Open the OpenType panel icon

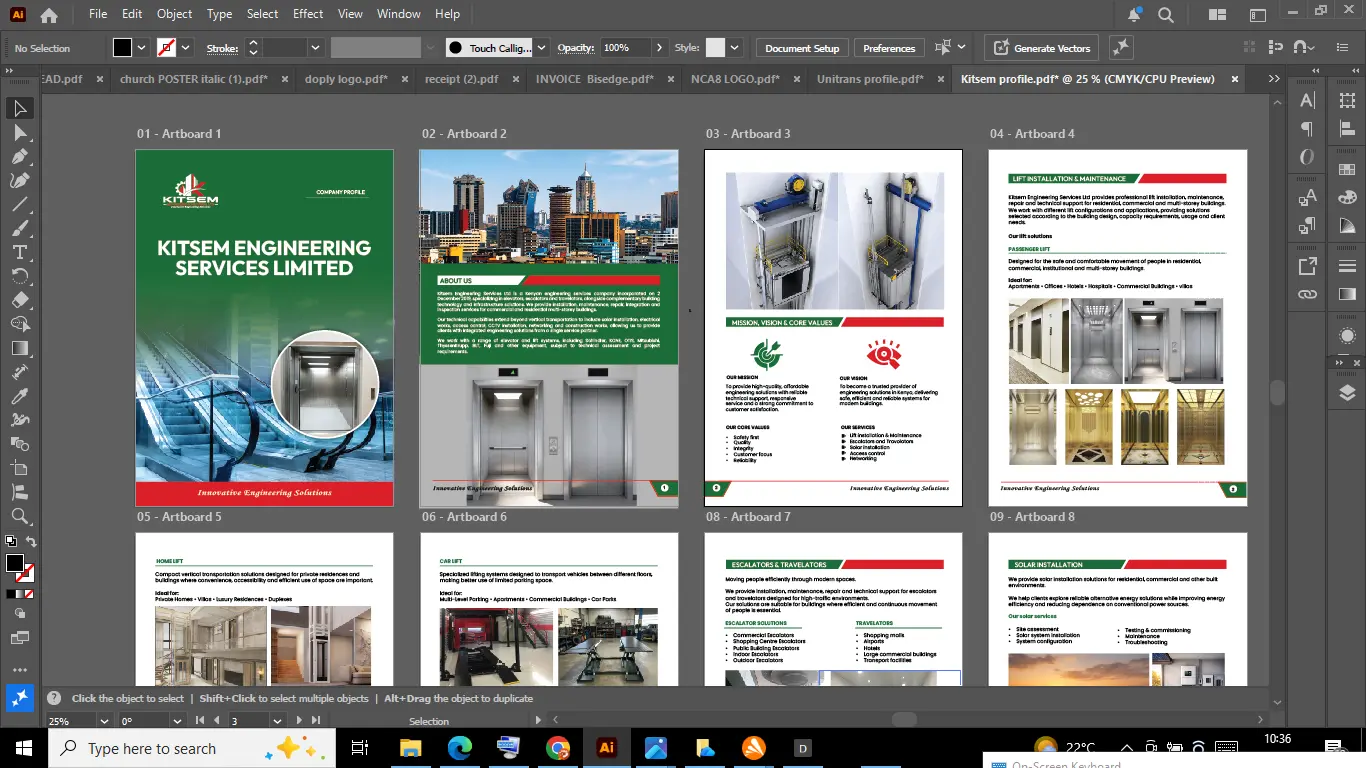[1307, 157]
